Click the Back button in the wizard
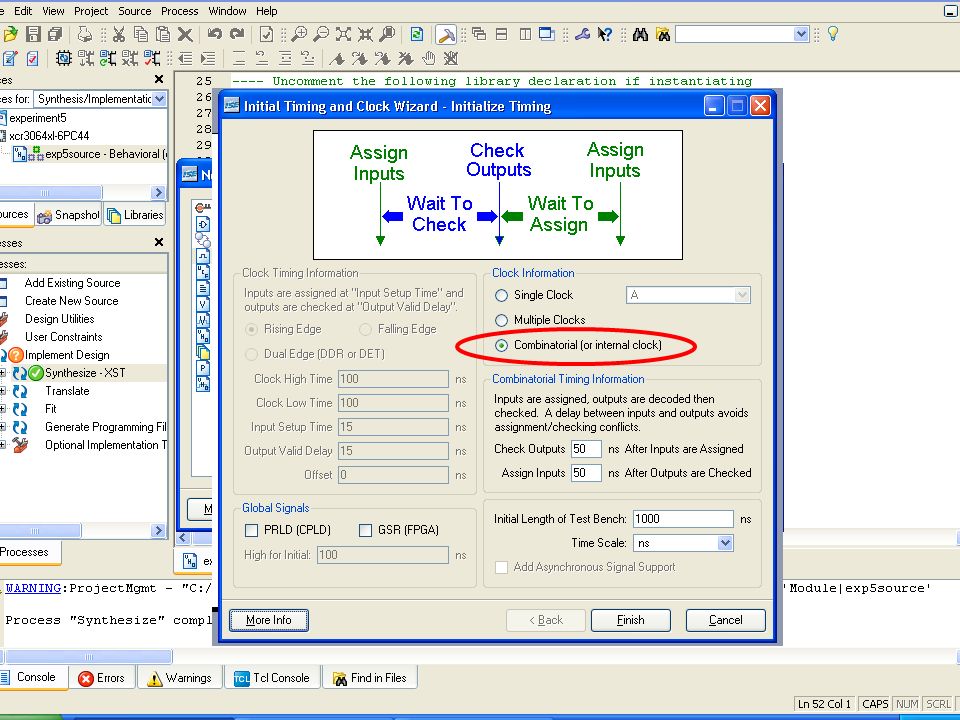 click(546, 620)
